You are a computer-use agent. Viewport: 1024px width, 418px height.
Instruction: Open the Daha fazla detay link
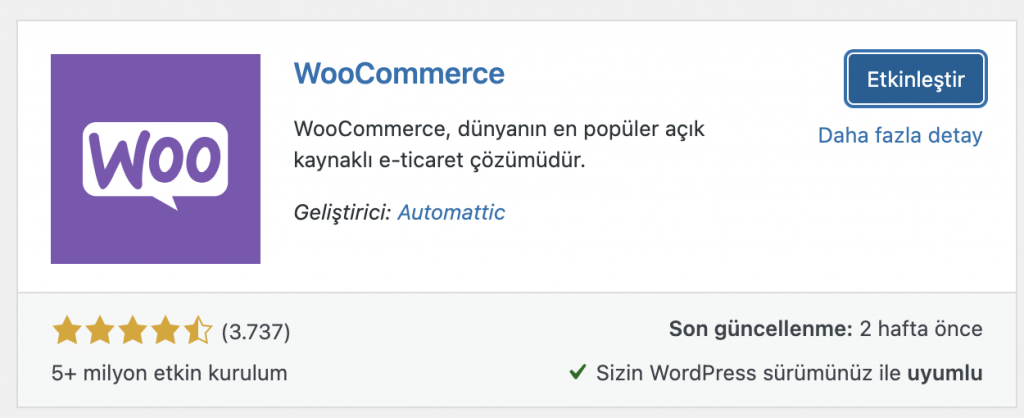[x=900, y=135]
